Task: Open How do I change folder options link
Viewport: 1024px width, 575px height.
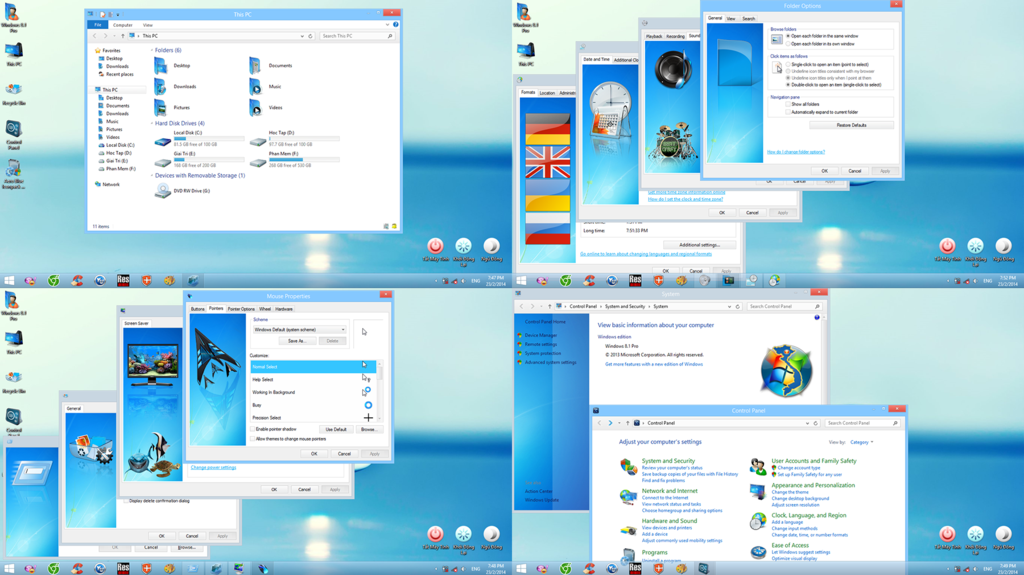Action: 795,152
